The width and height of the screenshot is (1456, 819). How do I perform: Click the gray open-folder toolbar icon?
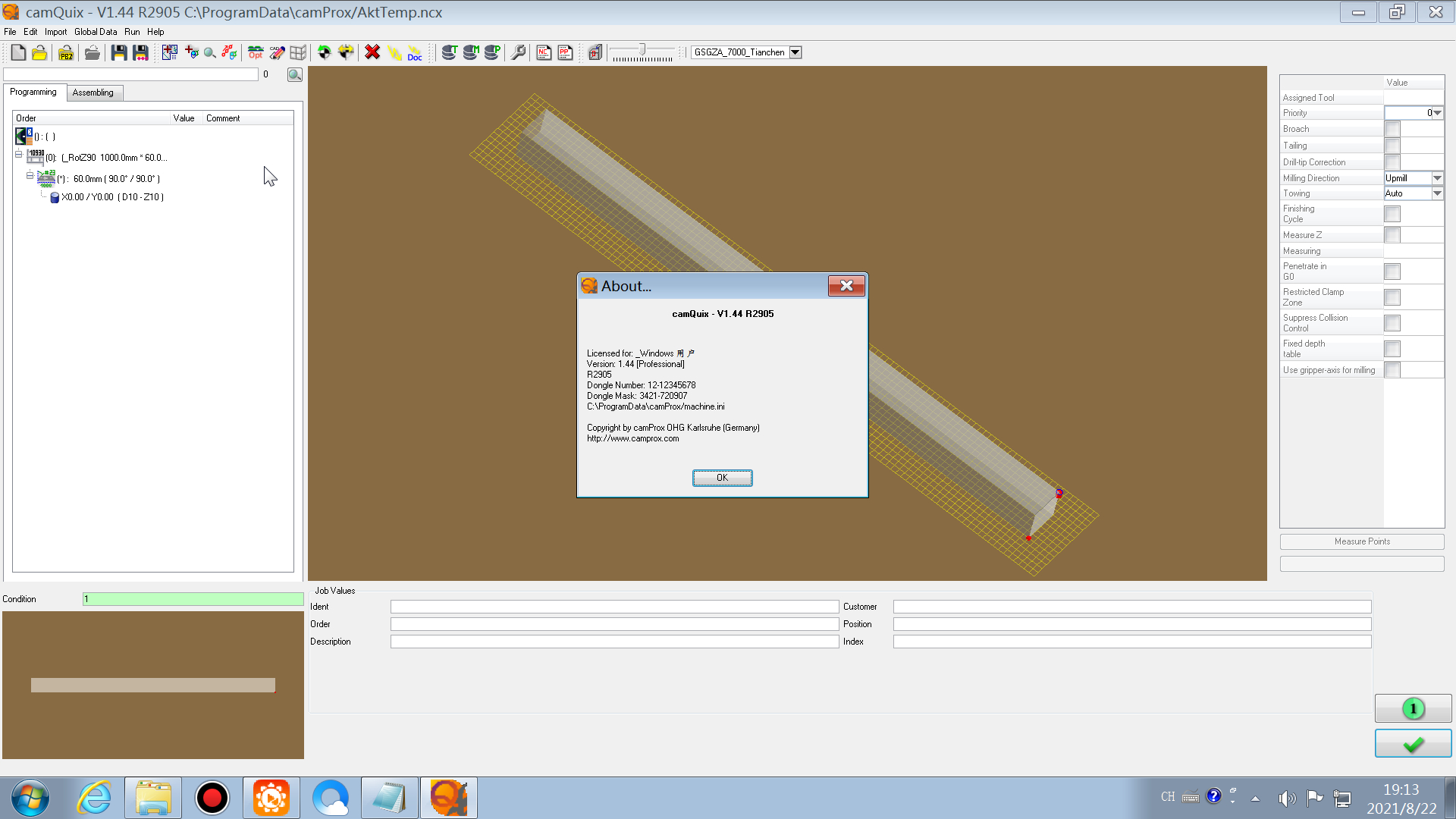[93, 52]
